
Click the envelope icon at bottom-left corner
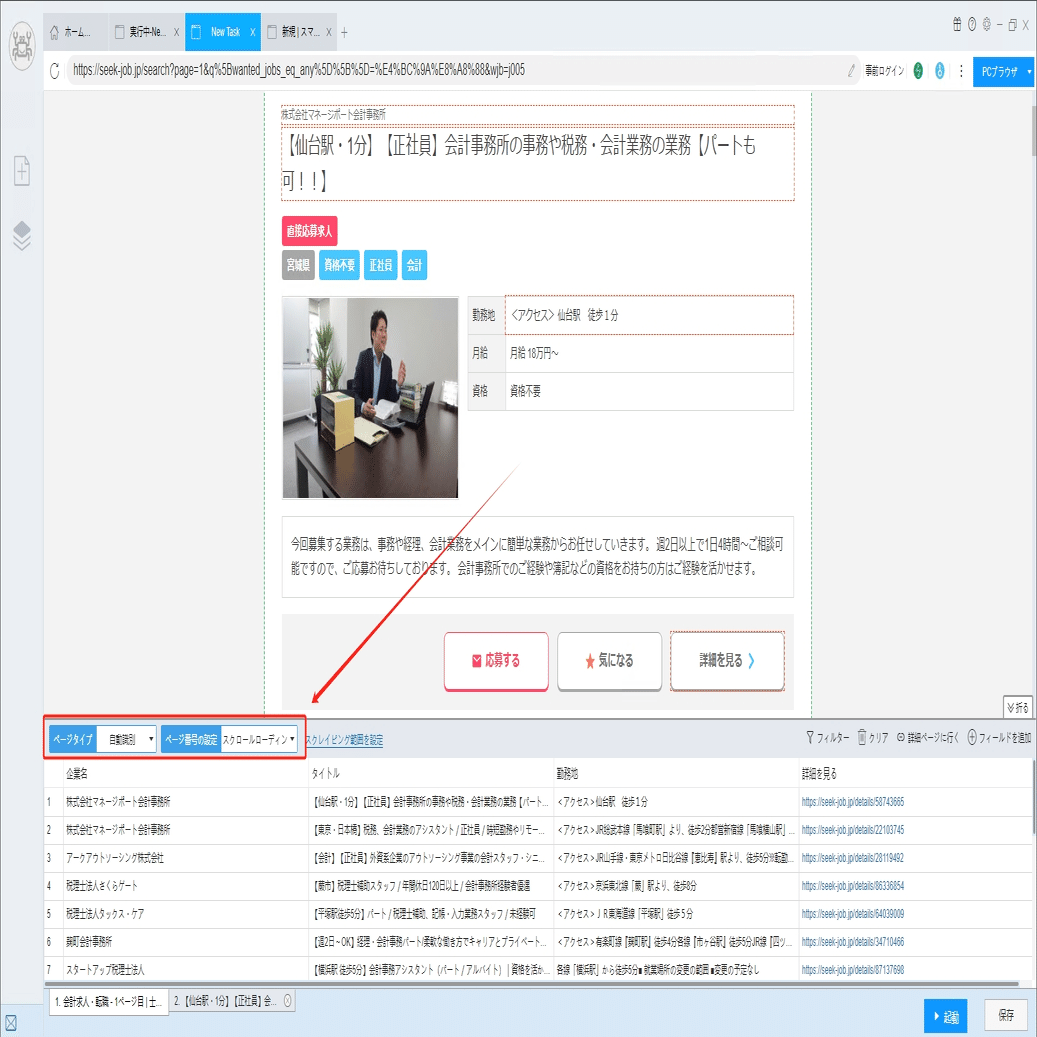tap(11, 1023)
